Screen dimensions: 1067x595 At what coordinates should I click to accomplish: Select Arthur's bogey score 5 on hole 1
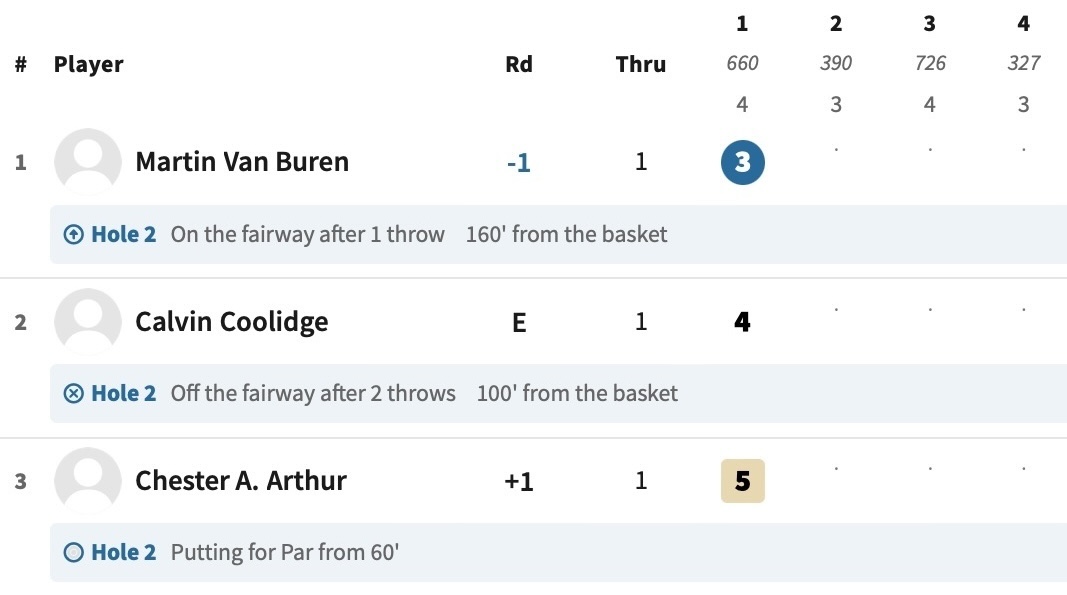coord(742,481)
